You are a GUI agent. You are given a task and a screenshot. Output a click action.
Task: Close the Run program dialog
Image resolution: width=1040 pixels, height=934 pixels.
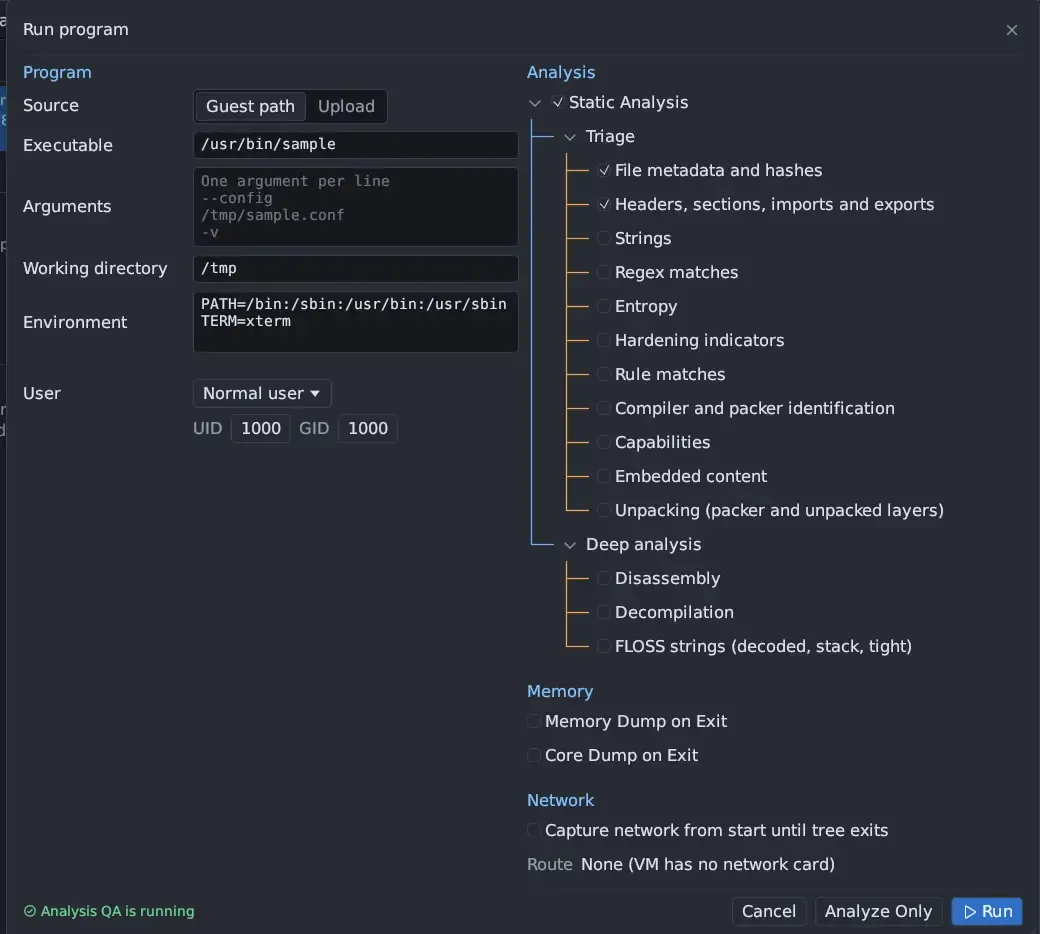click(x=1011, y=30)
